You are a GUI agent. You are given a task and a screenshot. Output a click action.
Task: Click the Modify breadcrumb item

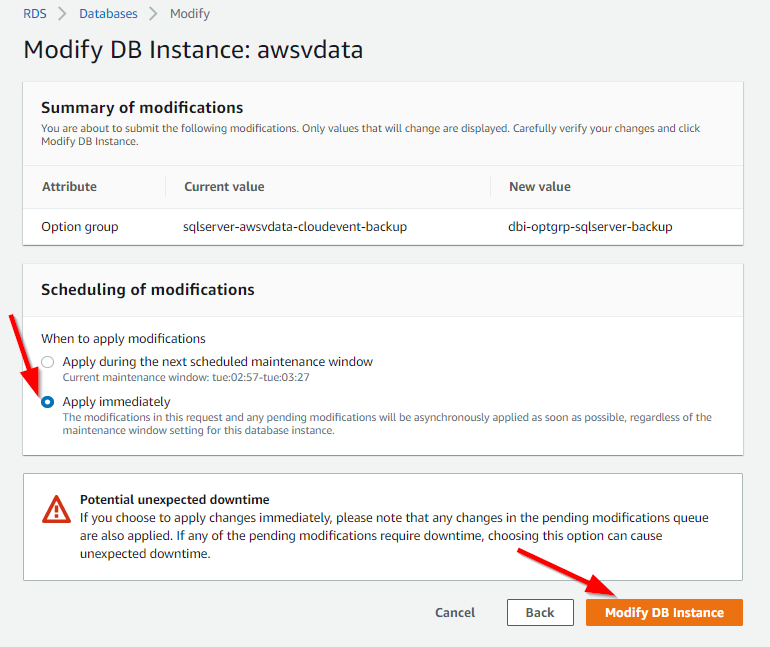pos(190,14)
